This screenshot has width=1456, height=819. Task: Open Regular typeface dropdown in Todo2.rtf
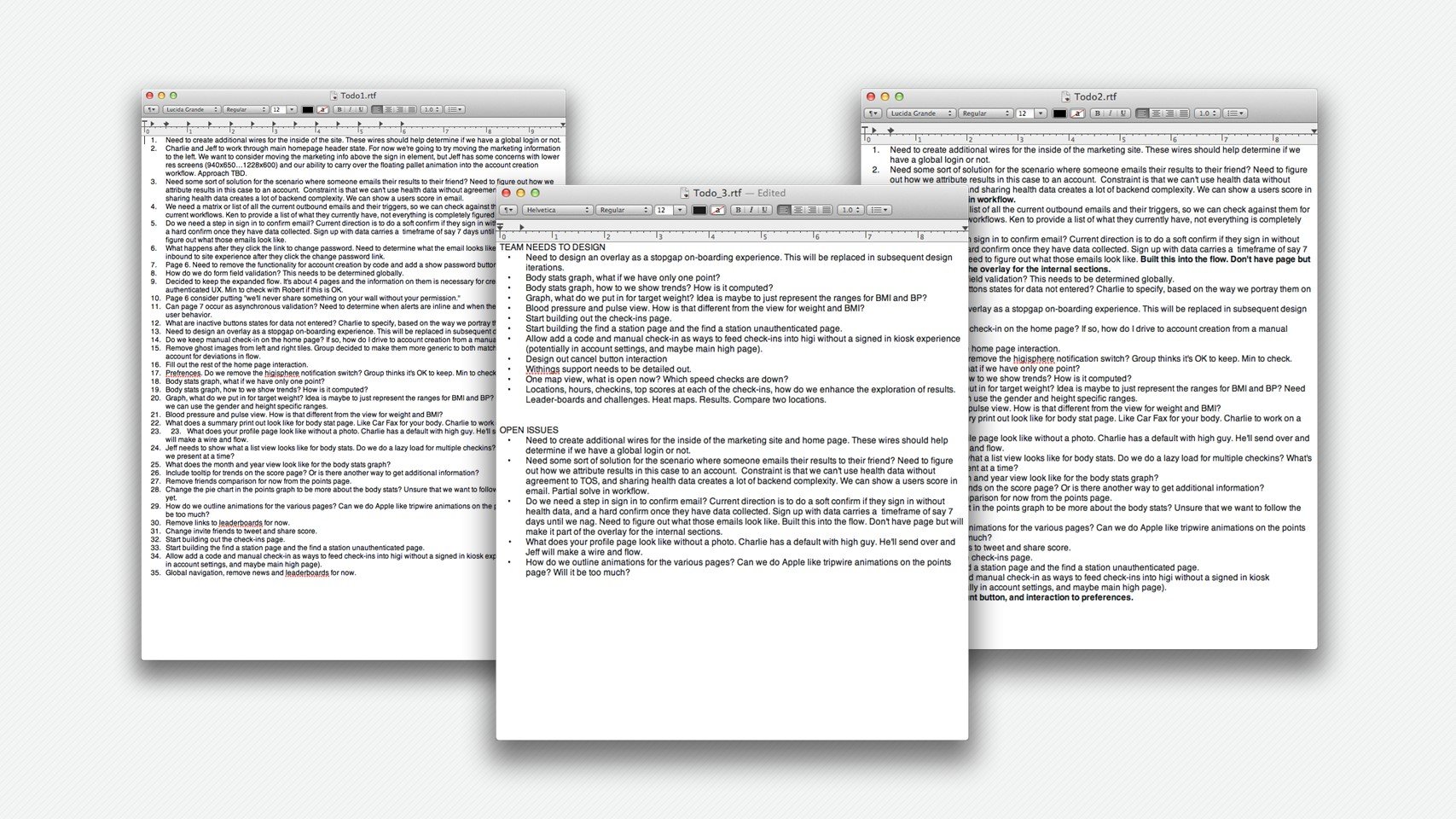coord(986,113)
